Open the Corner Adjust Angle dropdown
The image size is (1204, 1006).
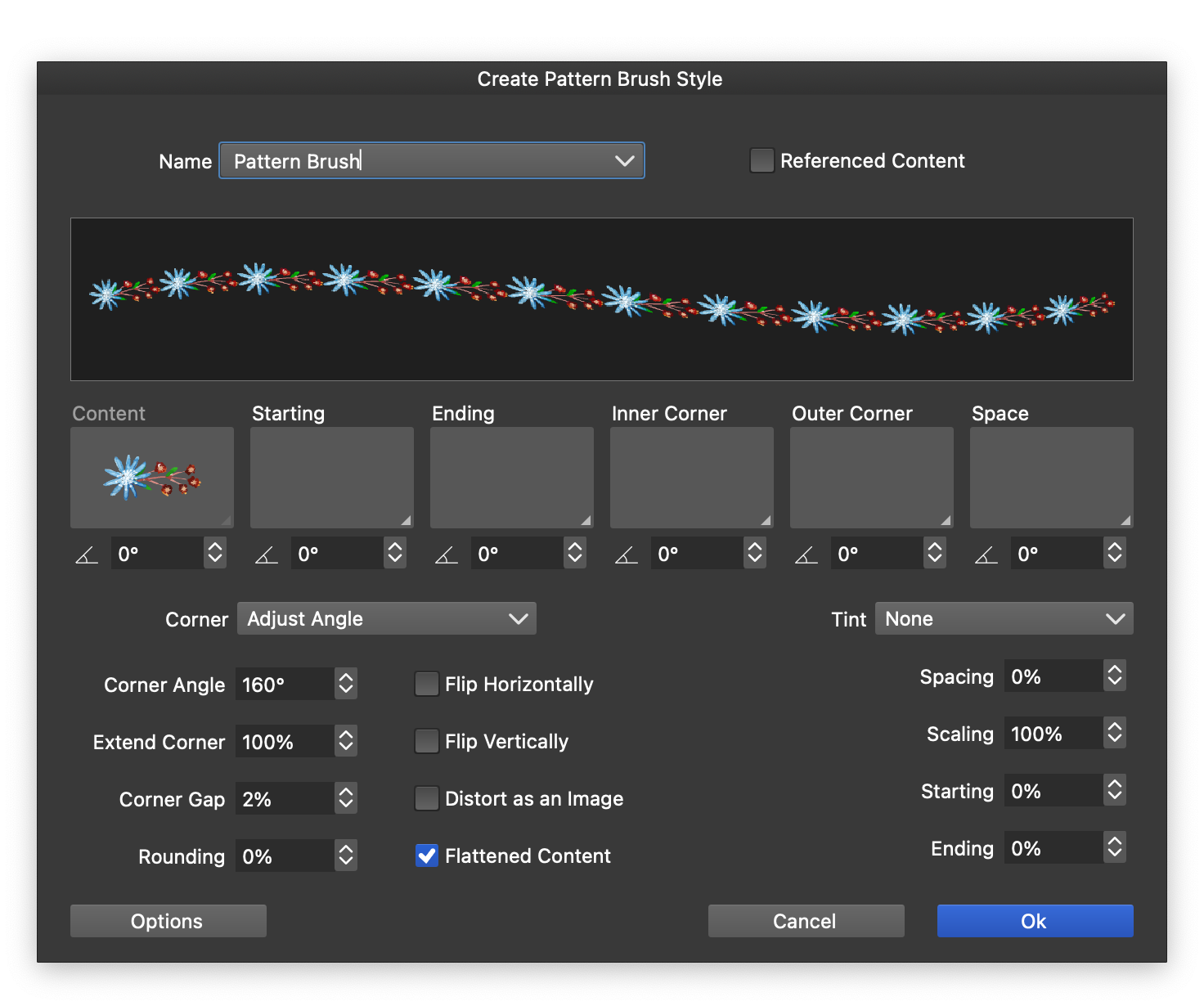pyautogui.click(x=386, y=618)
